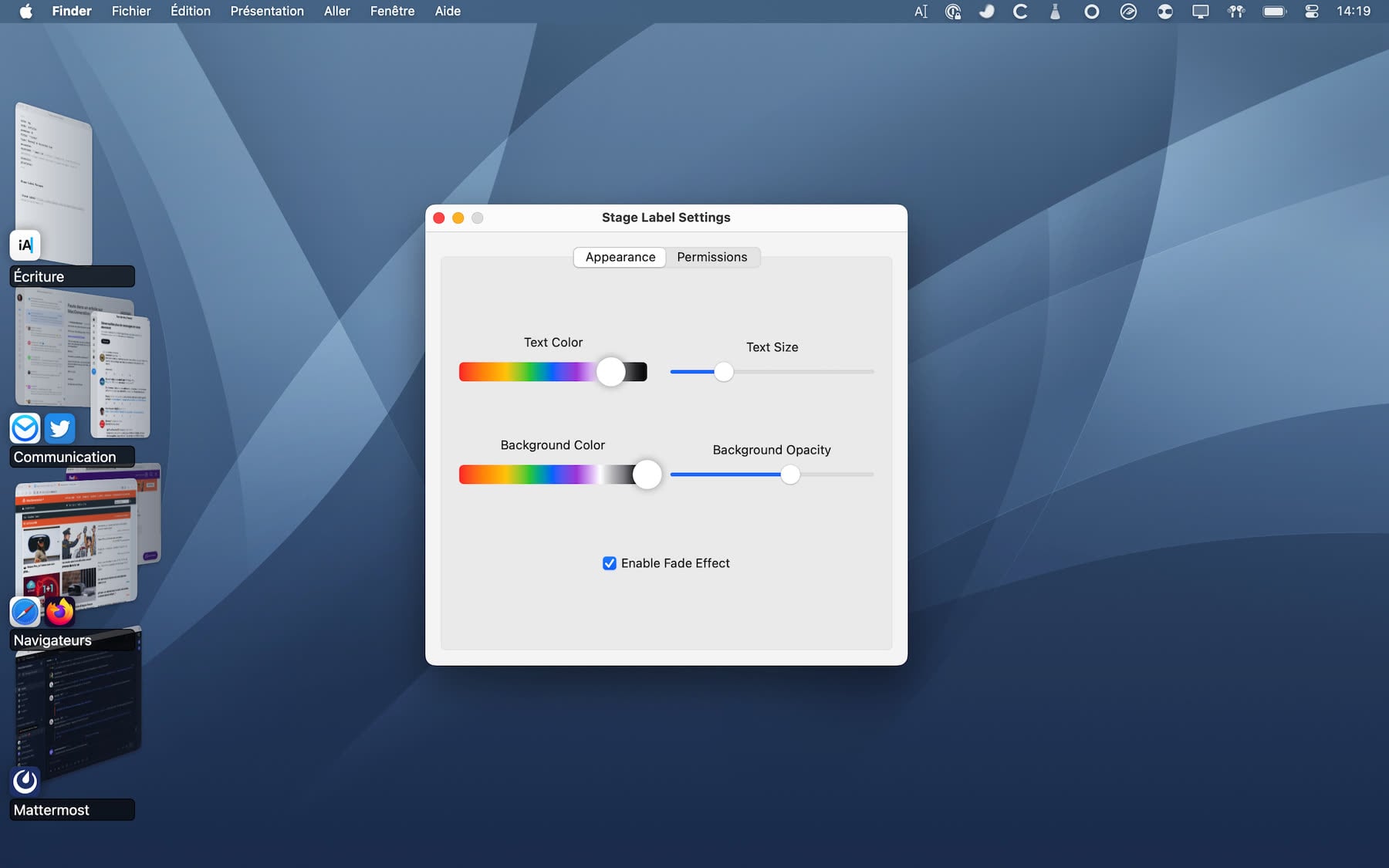Open Control Center from menu bar
The image size is (1389, 868).
[x=1312, y=12]
